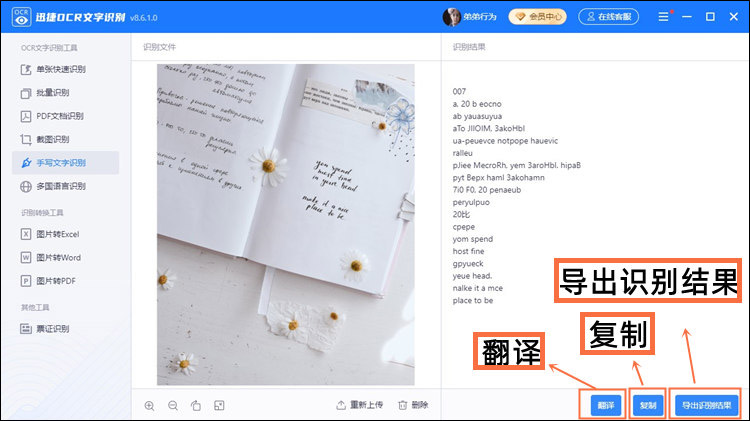Click the 截图识别 crop icon
This screenshot has width=750, height=421.
(x=26, y=140)
